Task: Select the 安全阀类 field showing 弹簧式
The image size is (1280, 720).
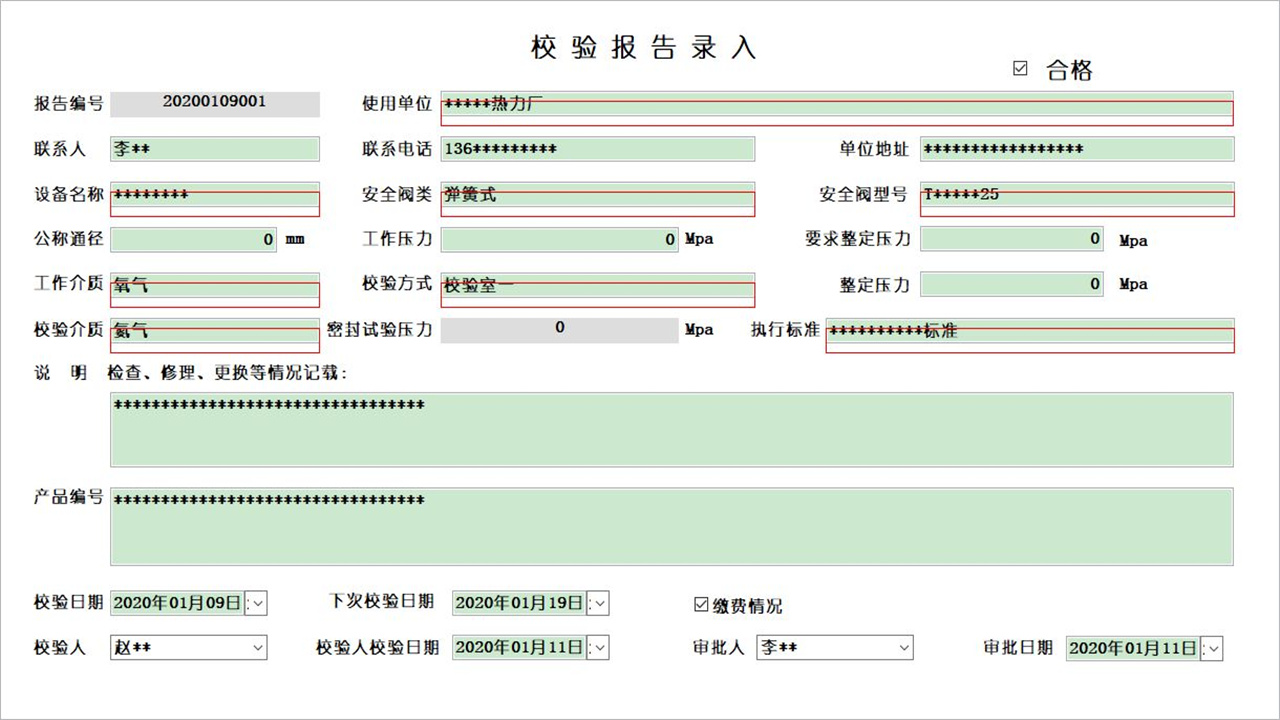Action: pyautogui.click(x=595, y=195)
